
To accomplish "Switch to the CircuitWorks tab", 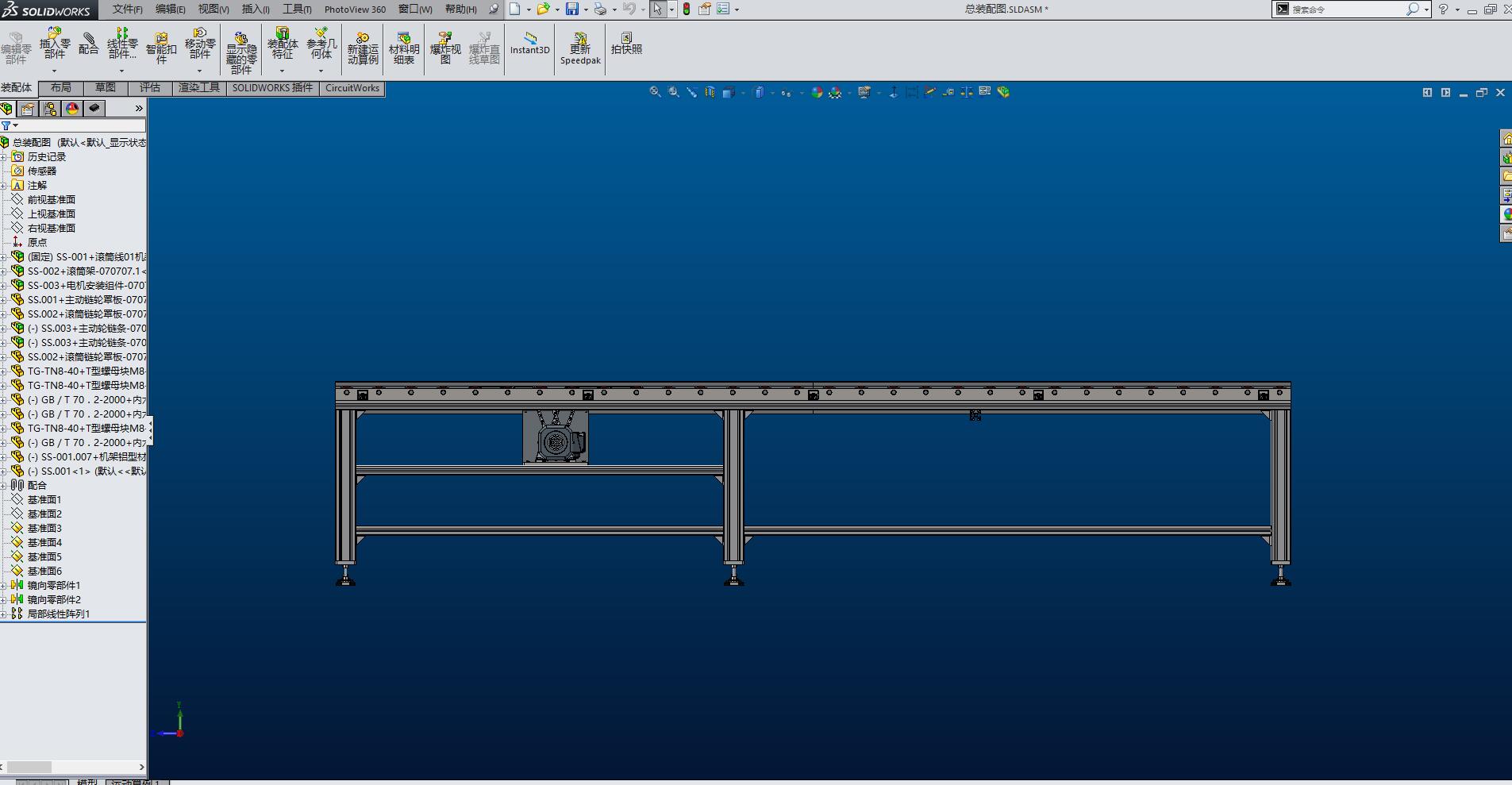I will (x=352, y=88).
